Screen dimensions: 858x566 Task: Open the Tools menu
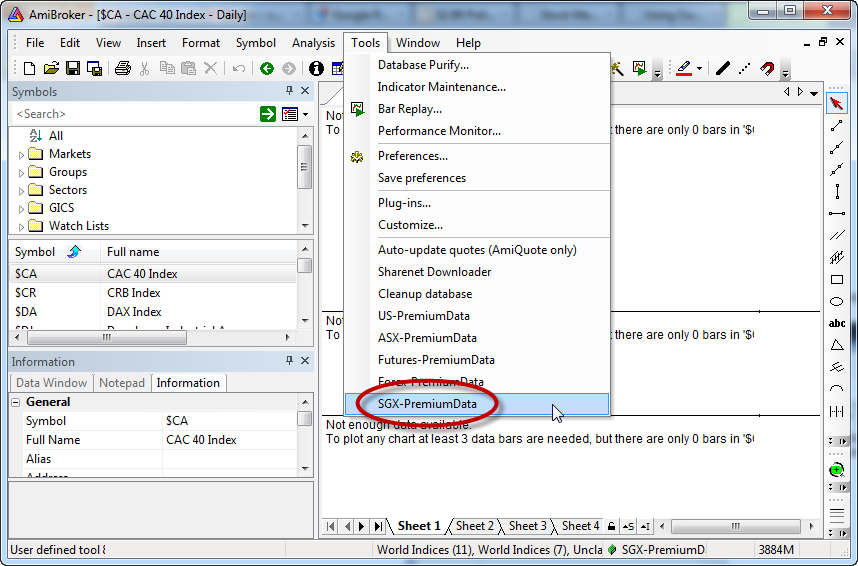pos(366,43)
